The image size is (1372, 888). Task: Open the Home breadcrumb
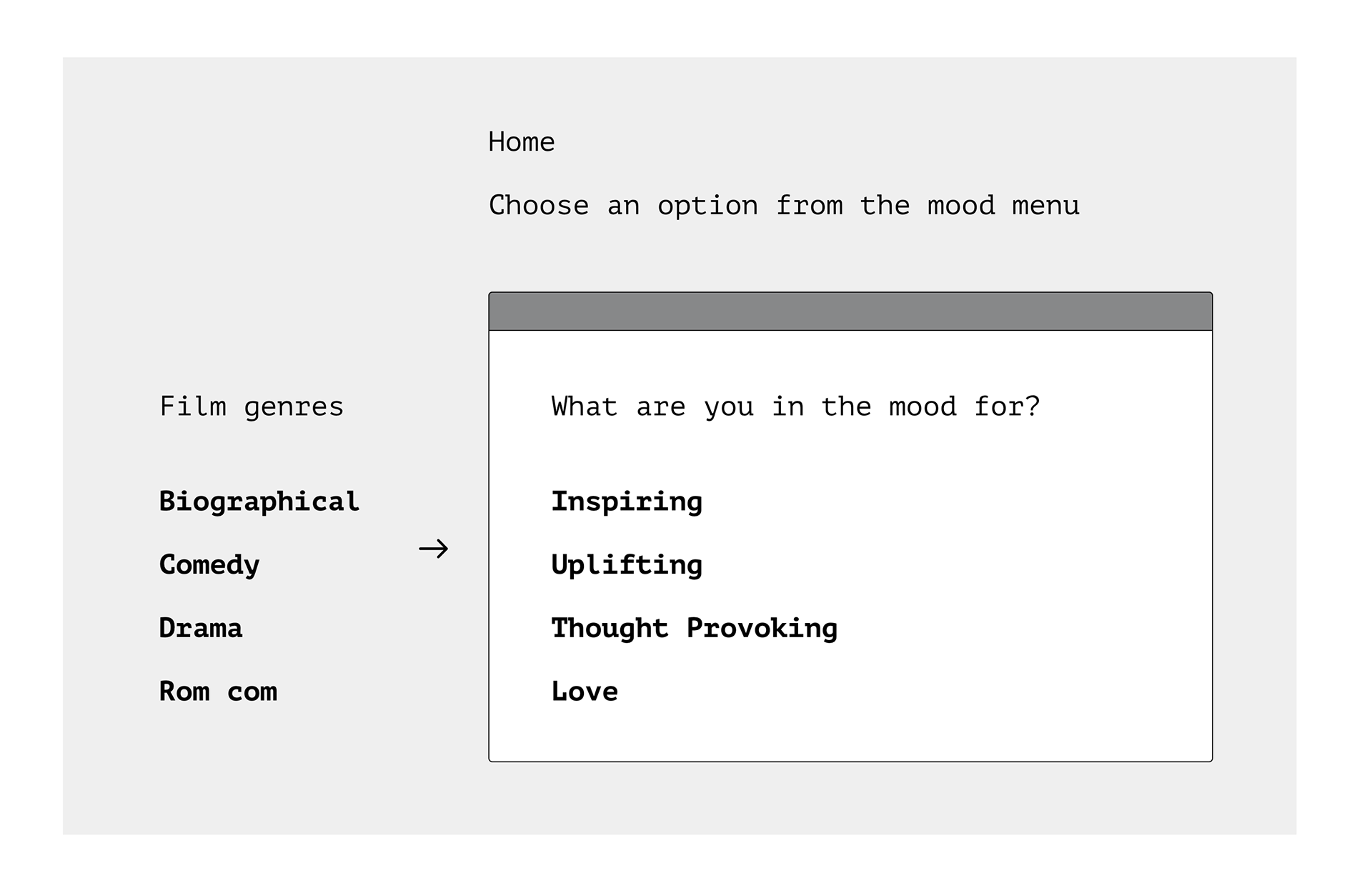tap(521, 142)
